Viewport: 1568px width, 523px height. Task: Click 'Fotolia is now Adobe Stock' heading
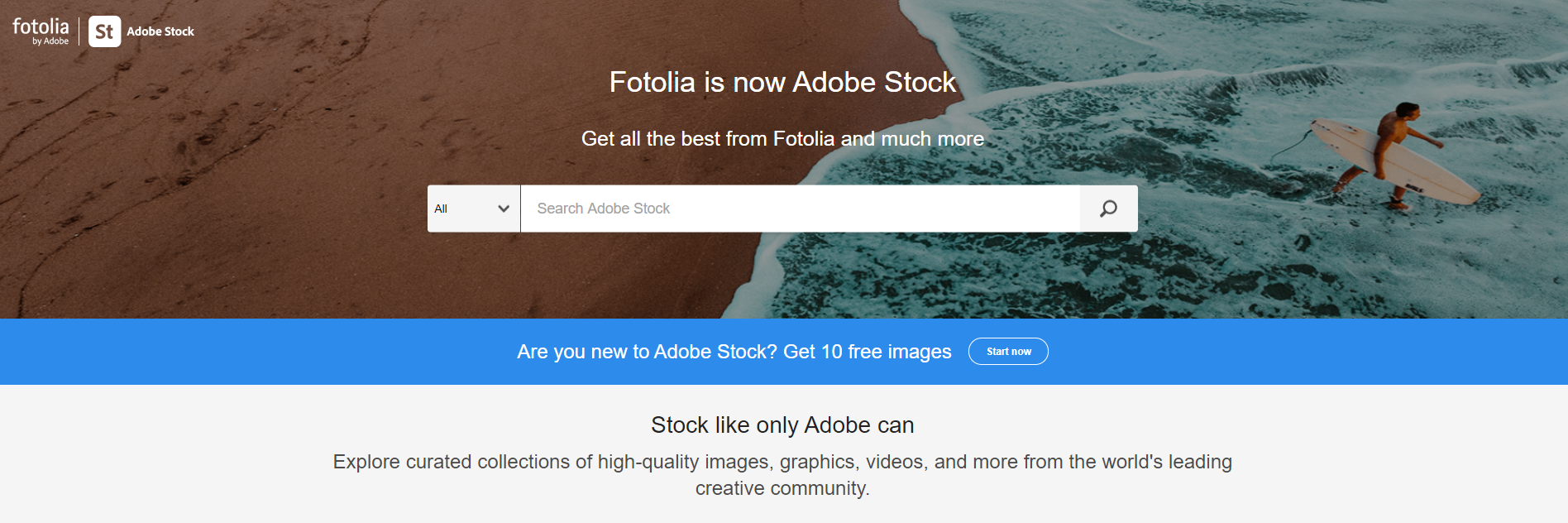pyautogui.click(x=782, y=82)
